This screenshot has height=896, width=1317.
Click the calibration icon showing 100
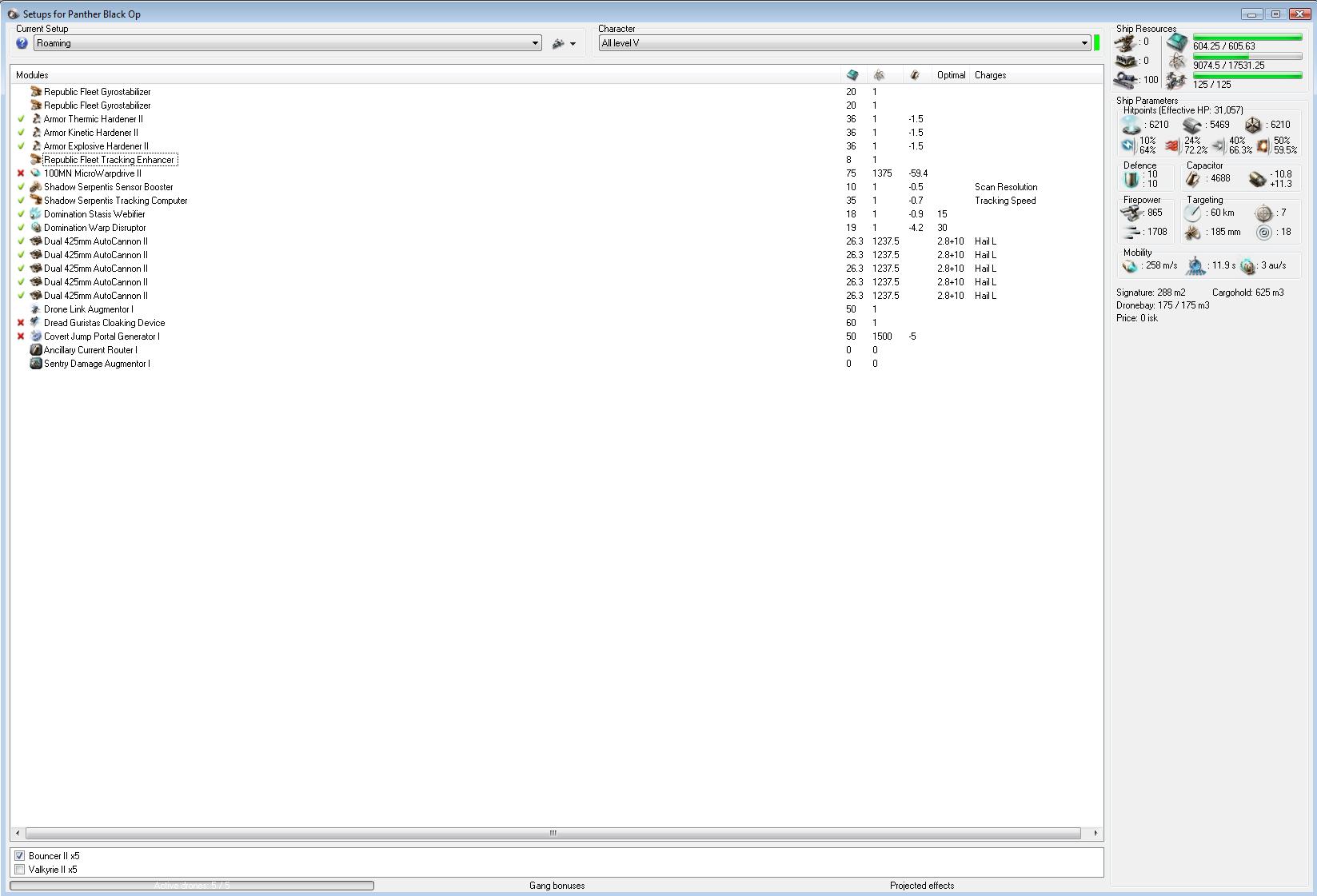(1126, 80)
